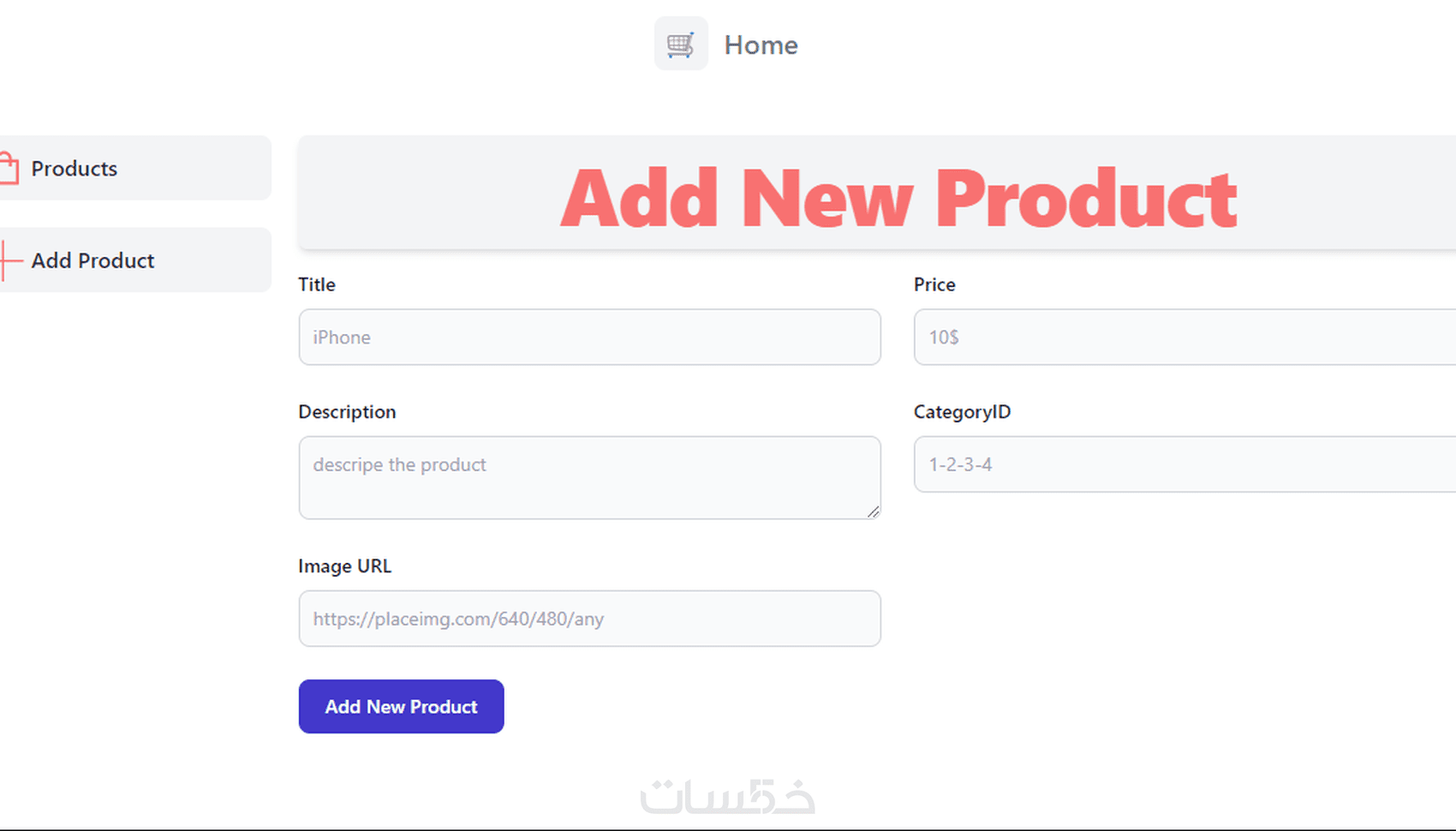Click the Description field label
The image size is (1456, 831).
click(347, 412)
